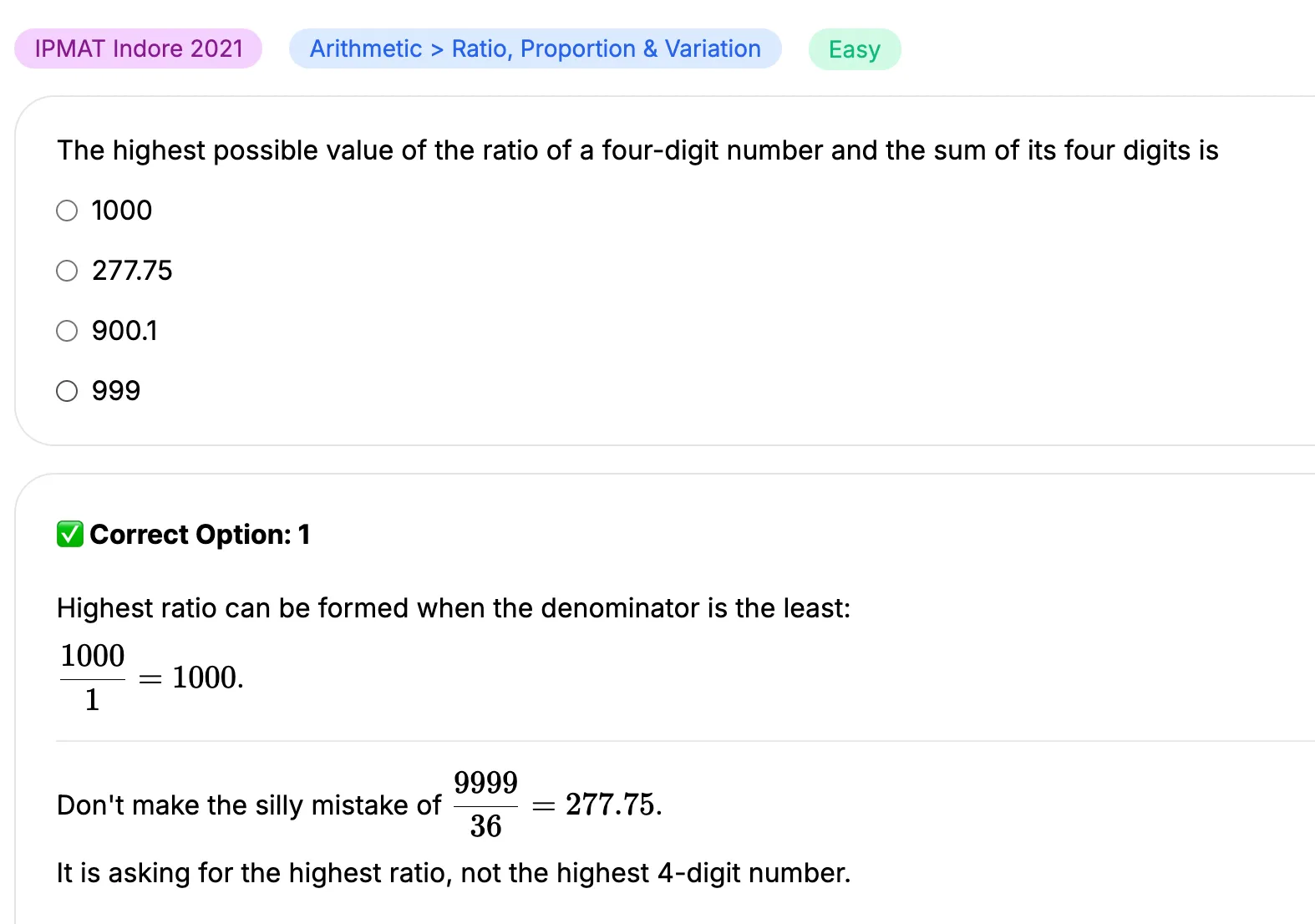Click the green checkmark icon
The height and width of the screenshot is (924, 1315).
click(70, 534)
